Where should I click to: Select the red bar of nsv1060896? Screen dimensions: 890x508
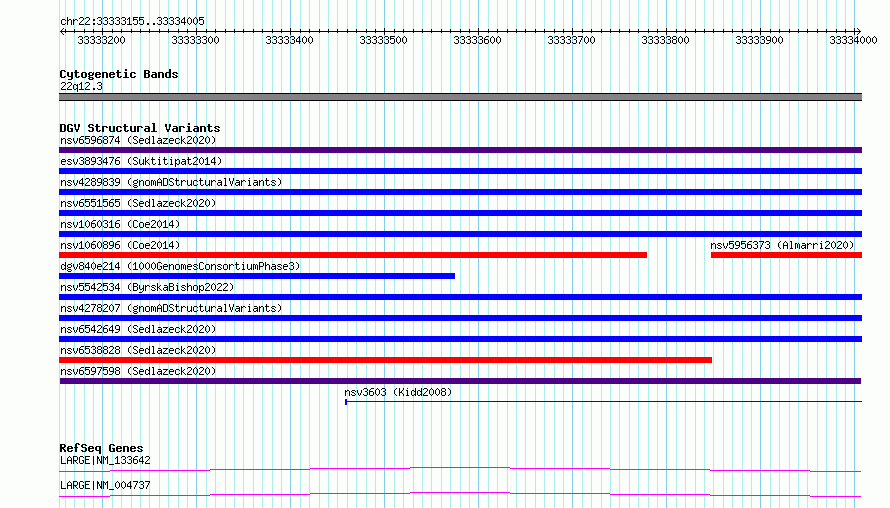tap(353, 255)
